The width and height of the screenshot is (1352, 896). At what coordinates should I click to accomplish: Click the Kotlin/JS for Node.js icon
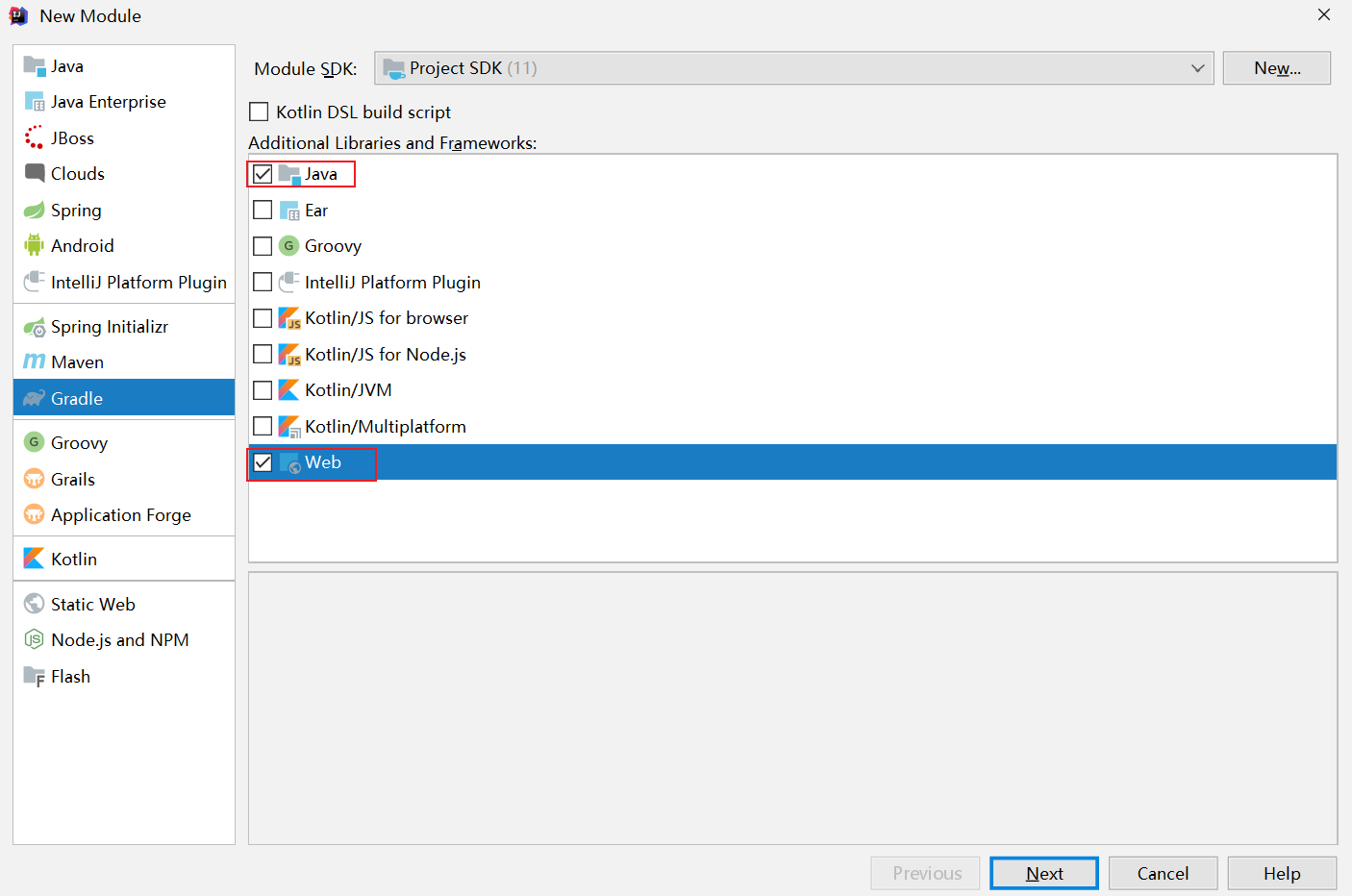click(289, 355)
